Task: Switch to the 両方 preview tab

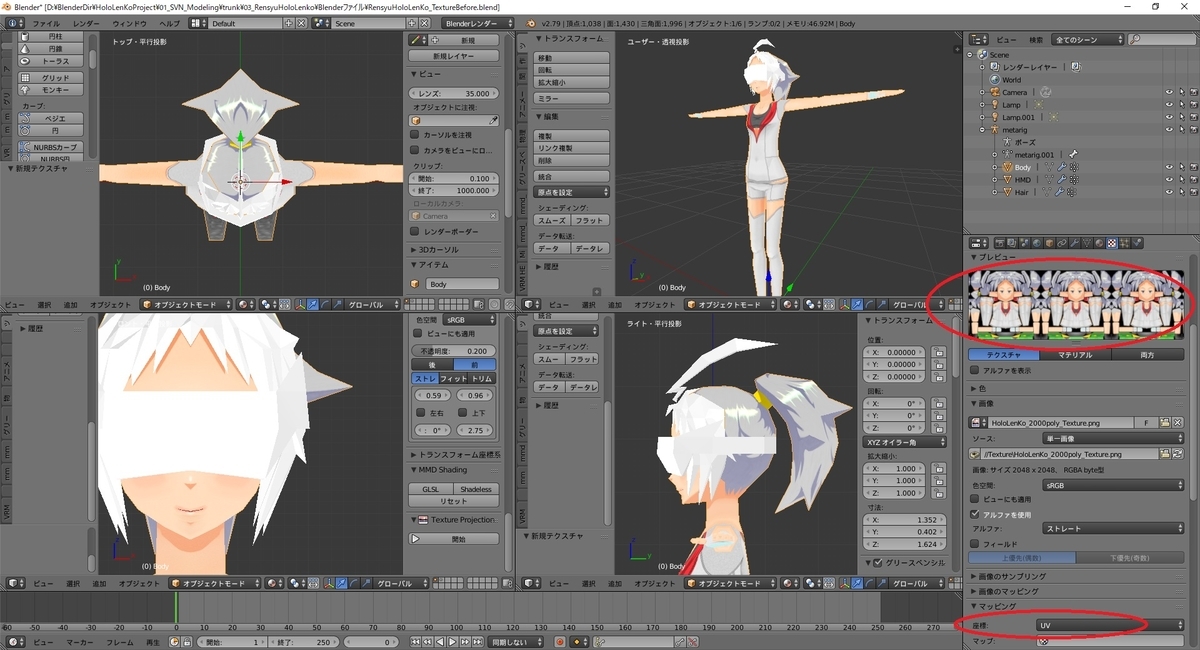Action: point(1147,354)
